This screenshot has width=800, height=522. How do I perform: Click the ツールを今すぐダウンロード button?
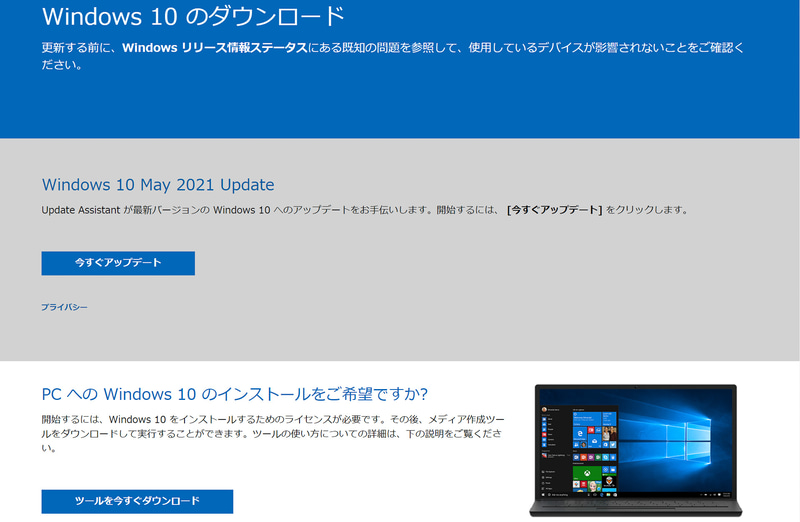point(137,501)
